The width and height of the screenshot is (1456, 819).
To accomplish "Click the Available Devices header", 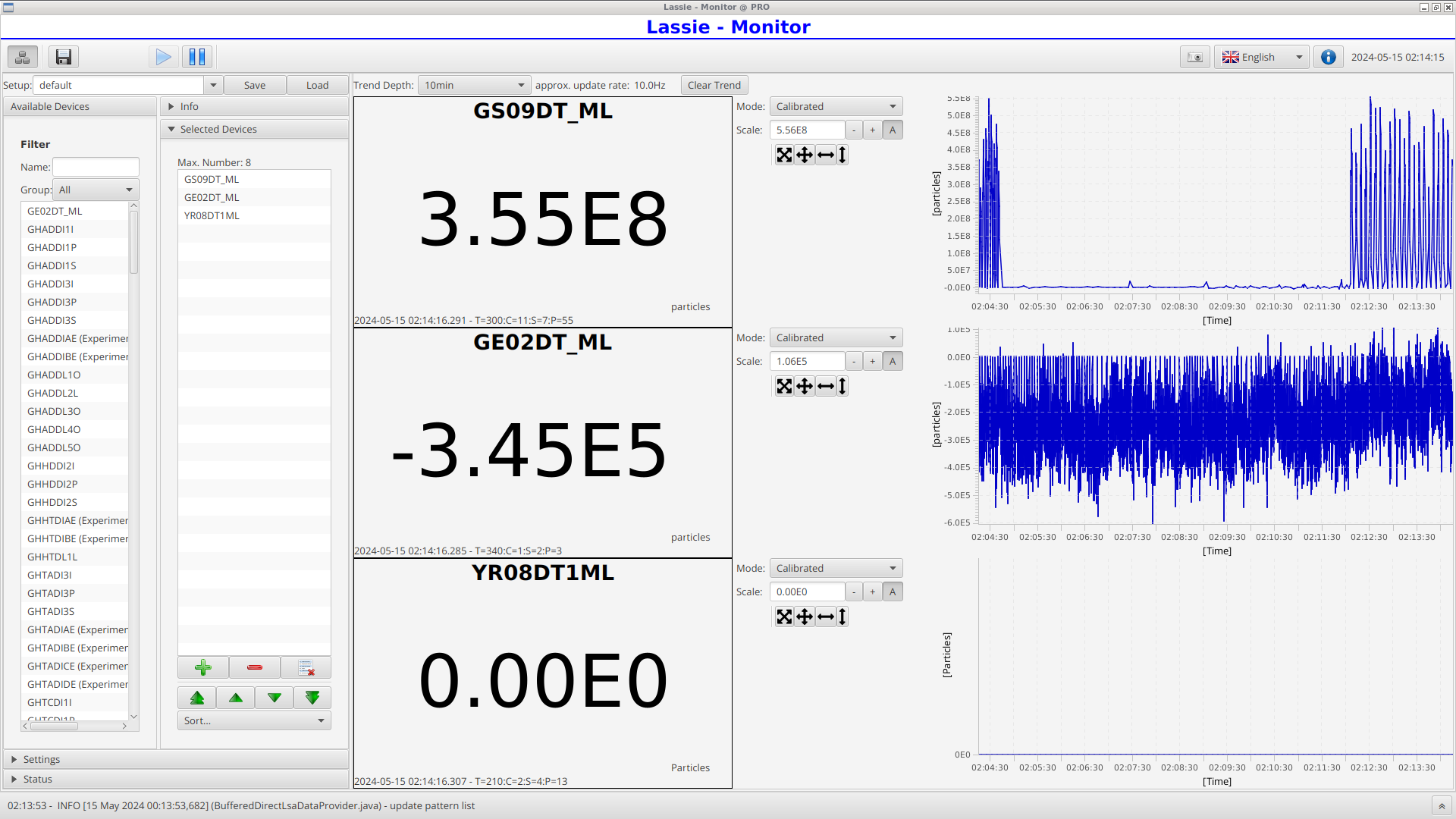I will click(80, 106).
